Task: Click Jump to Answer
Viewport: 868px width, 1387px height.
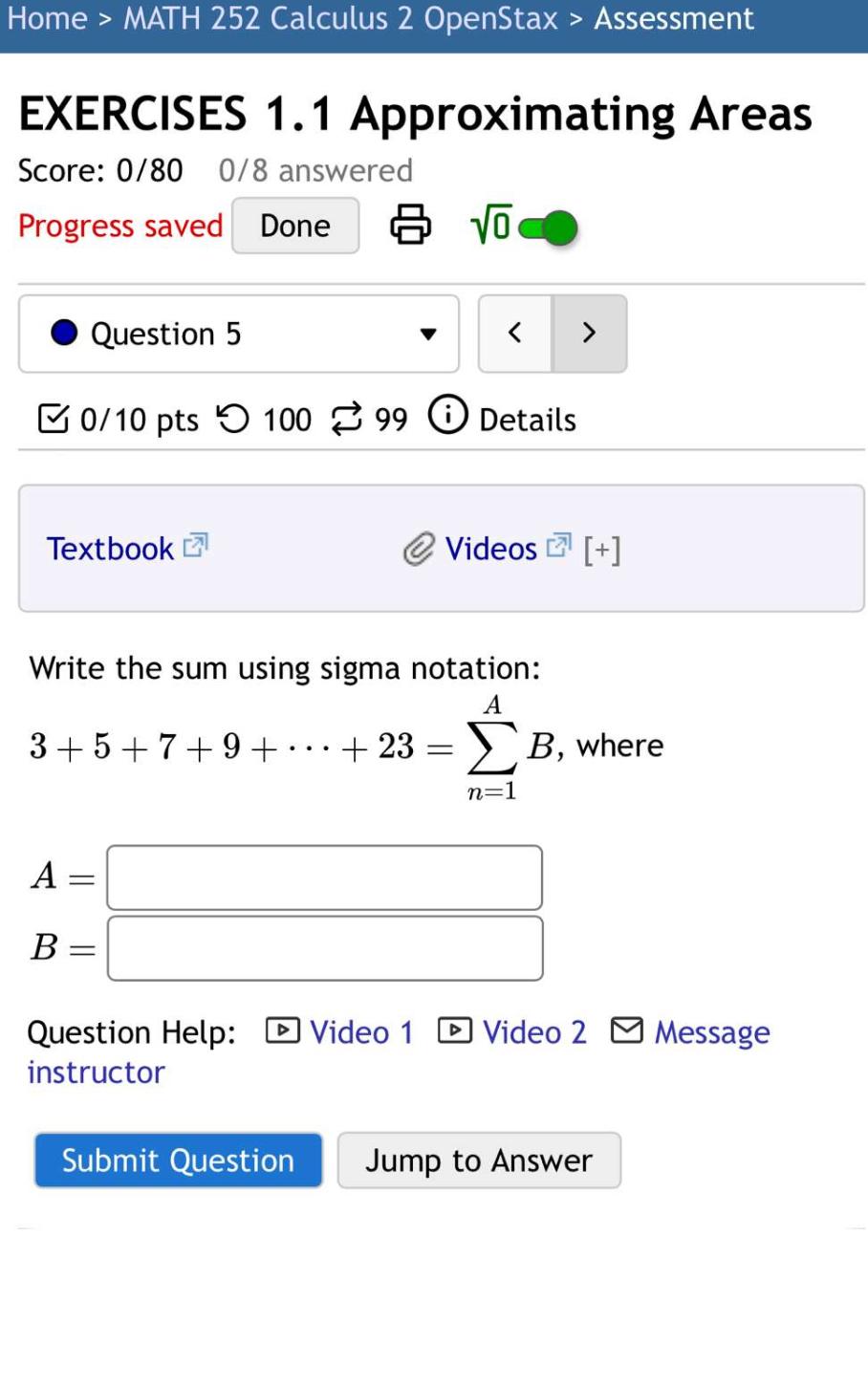Action: pyautogui.click(x=479, y=1159)
